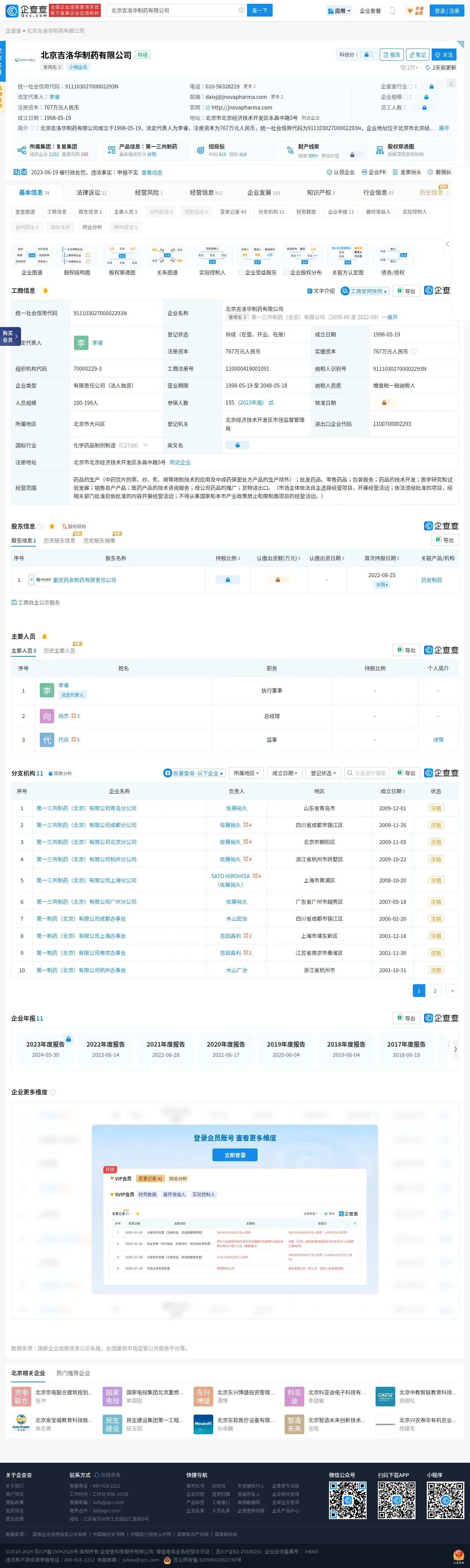Click 登录 | 注册 button

tap(447, 11)
